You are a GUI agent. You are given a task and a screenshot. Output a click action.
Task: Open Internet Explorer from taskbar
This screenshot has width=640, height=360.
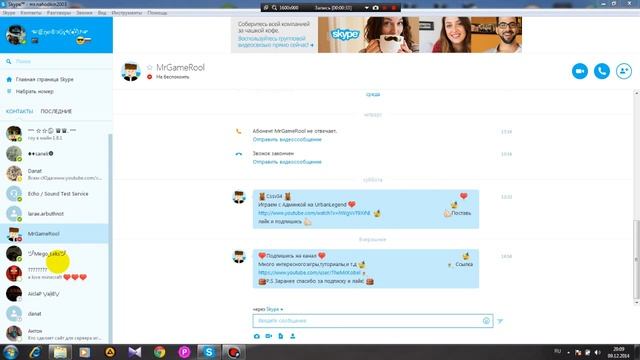(x=35, y=352)
